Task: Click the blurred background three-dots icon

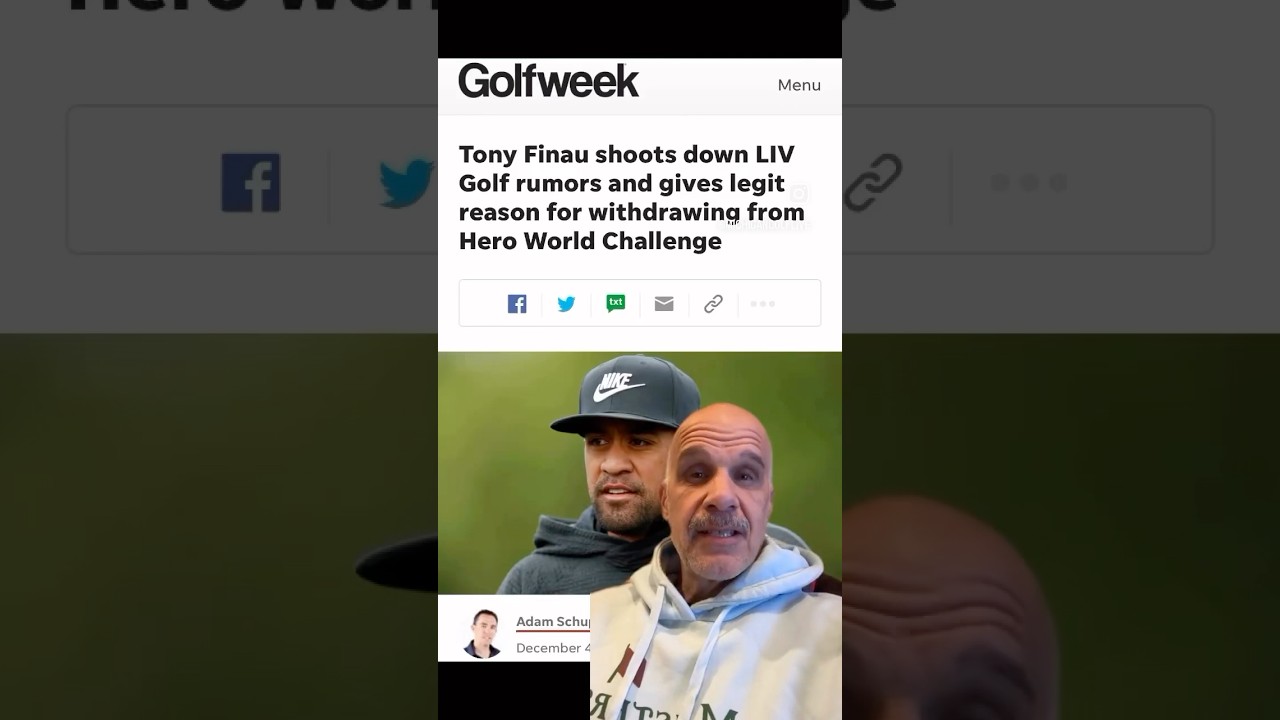Action: [x=1029, y=183]
